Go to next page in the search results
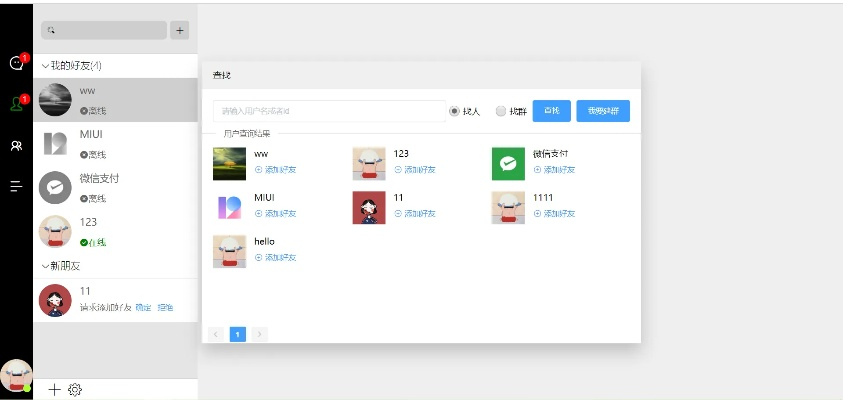Screen dimensions: 843x400 260,334
